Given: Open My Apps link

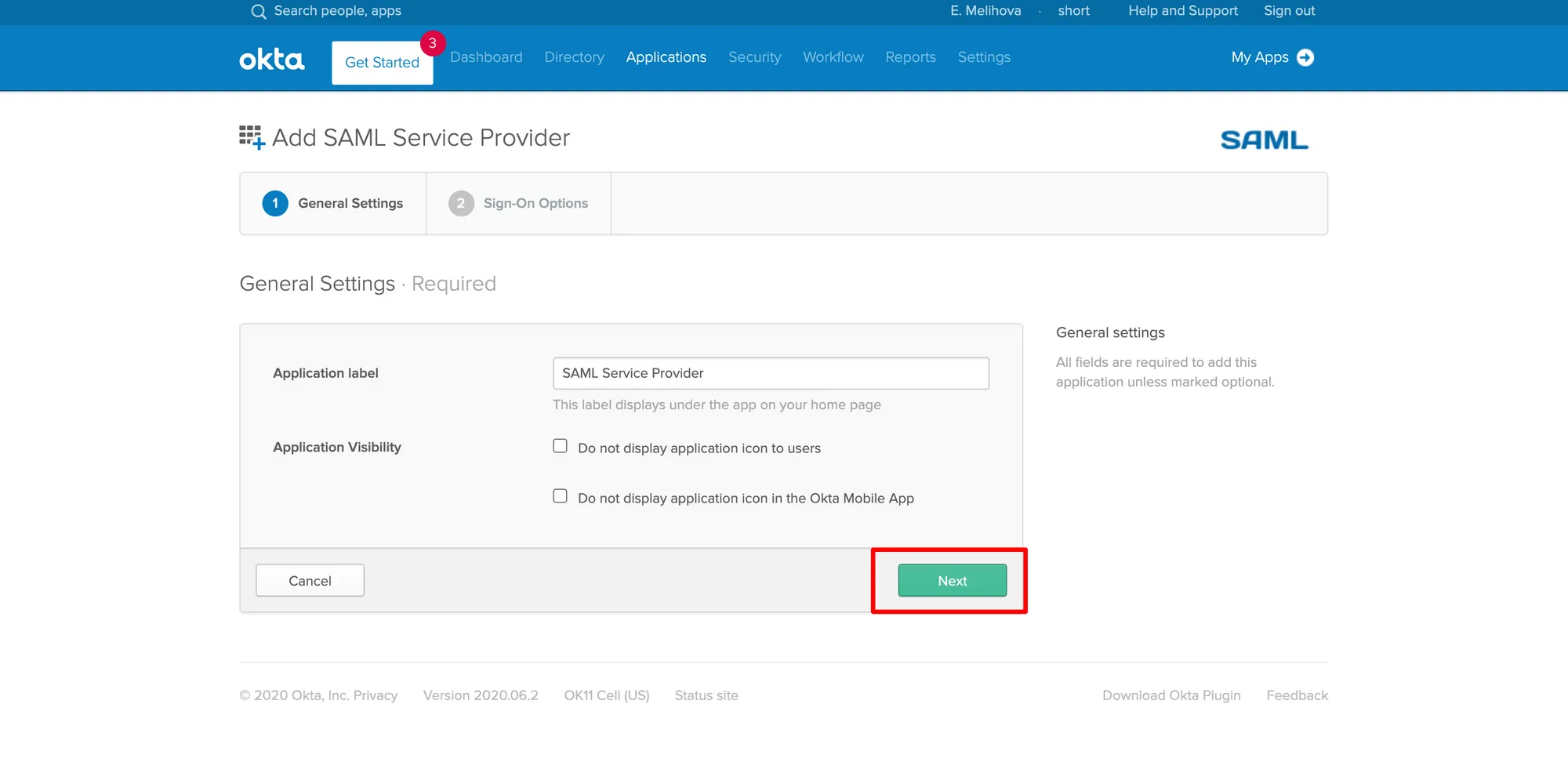Looking at the screenshot, I should pyautogui.click(x=1260, y=57).
